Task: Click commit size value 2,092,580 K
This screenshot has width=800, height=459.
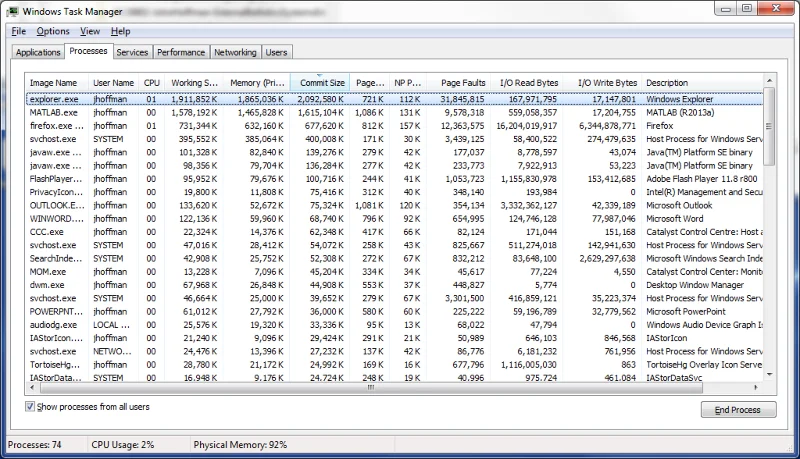Action: (x=320, y=99)
